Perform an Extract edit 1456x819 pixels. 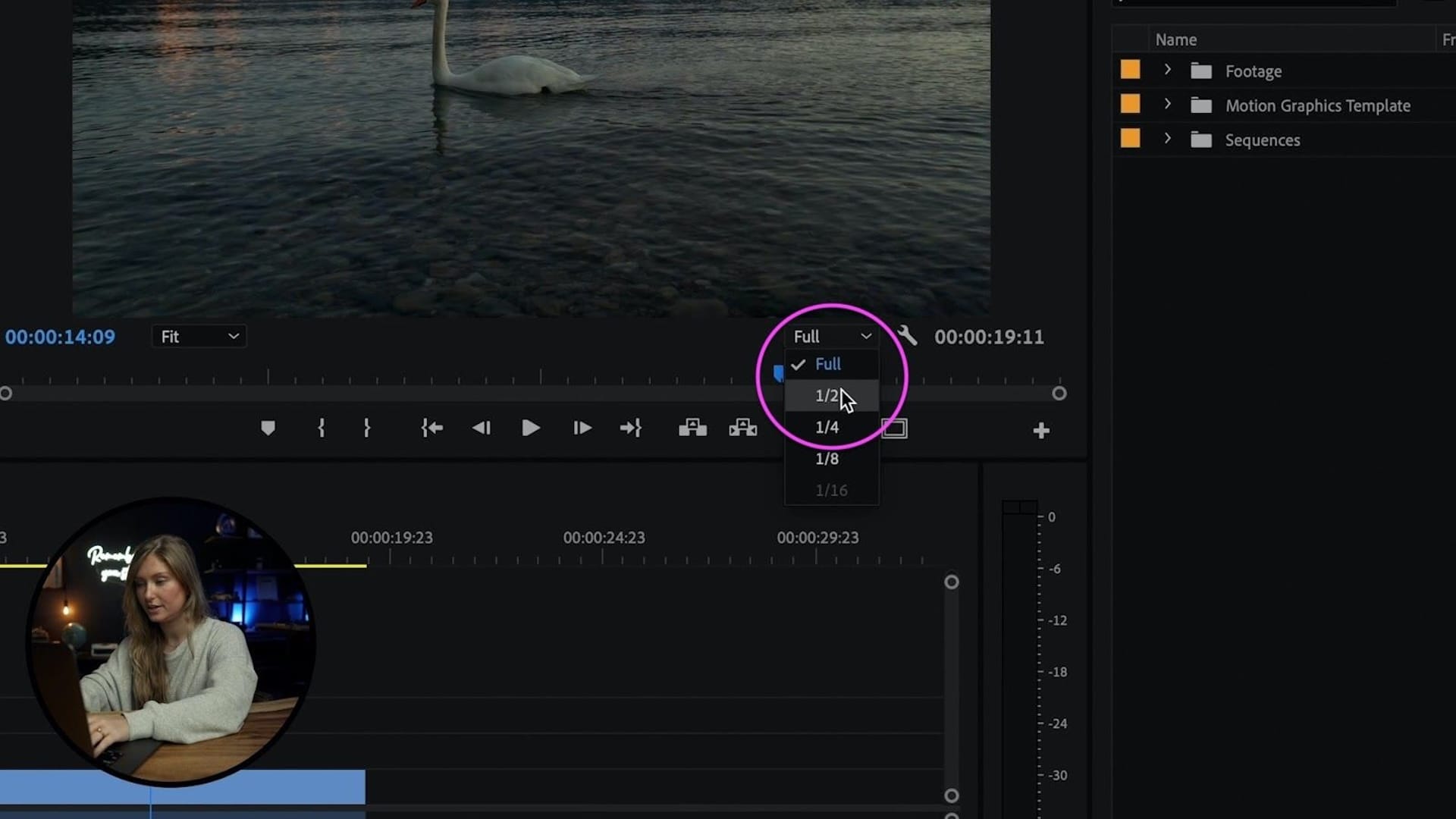coord(742,428)
